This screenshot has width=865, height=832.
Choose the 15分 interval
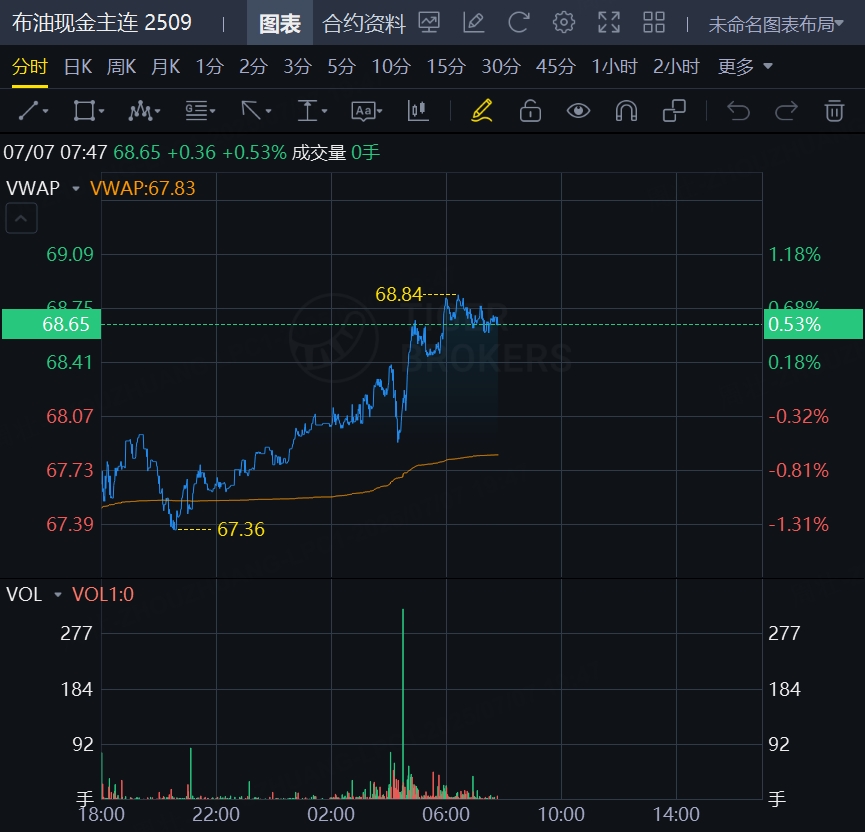click(446, 67)
